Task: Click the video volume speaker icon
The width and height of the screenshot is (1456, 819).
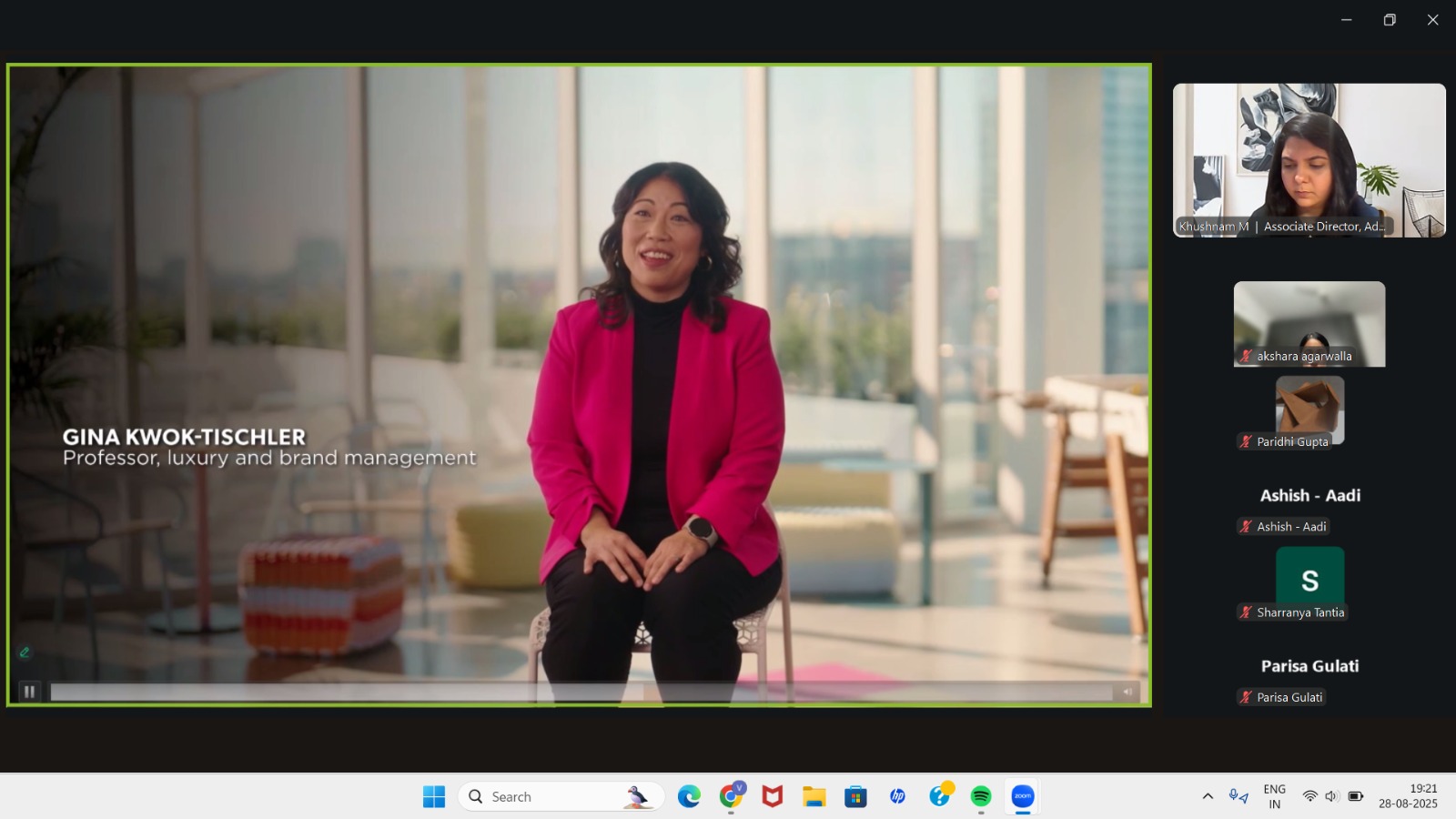Action: pyautogui.click(x=1127, y=692)
